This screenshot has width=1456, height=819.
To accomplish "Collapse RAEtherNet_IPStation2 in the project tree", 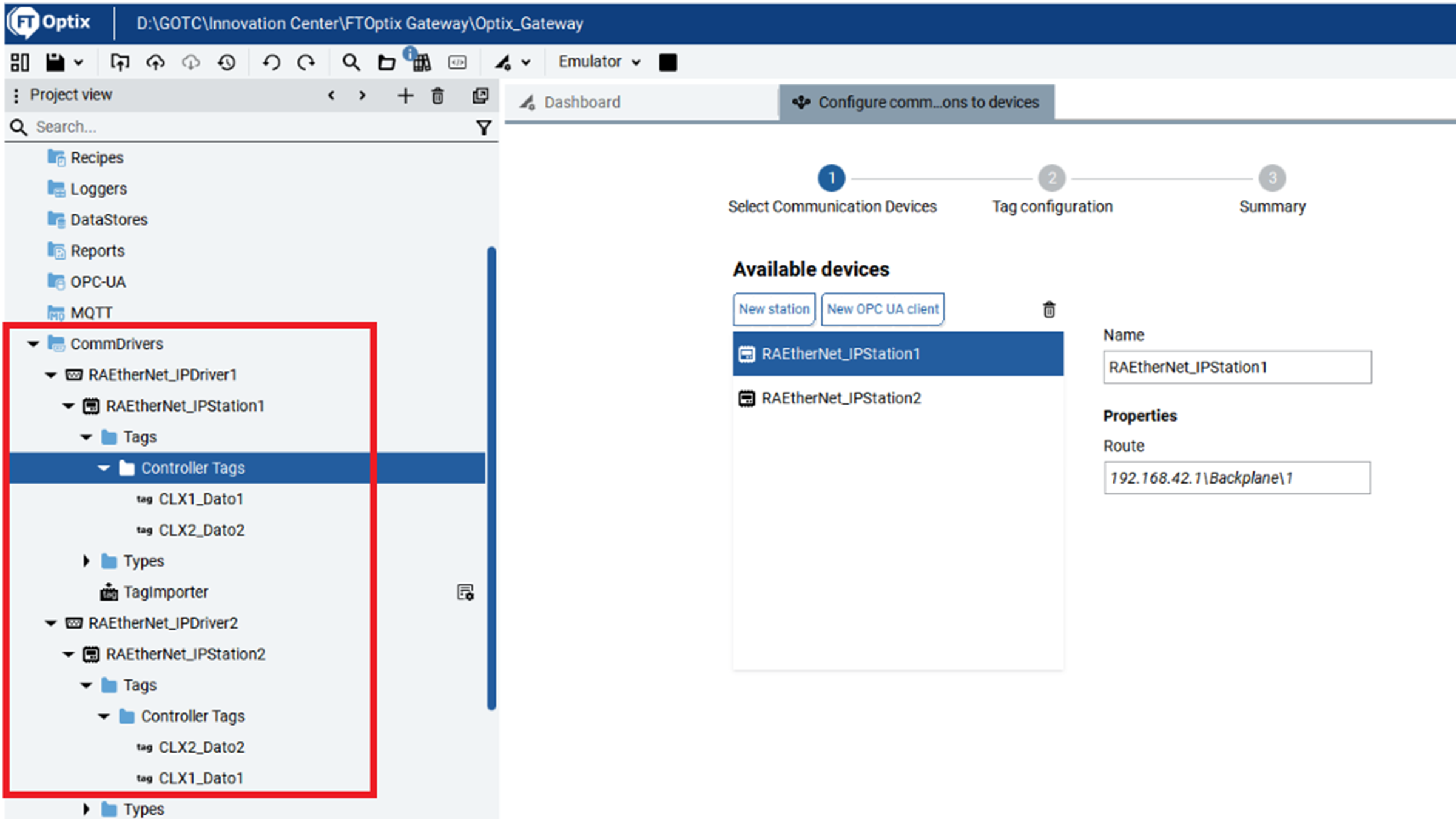I will 69,654.
